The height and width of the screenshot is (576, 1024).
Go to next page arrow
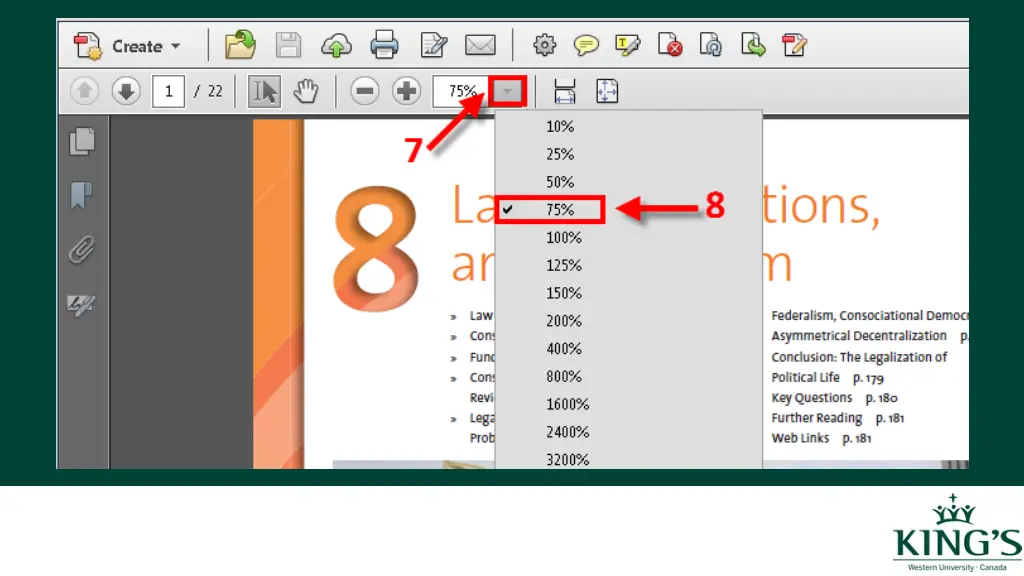(125, 92)
